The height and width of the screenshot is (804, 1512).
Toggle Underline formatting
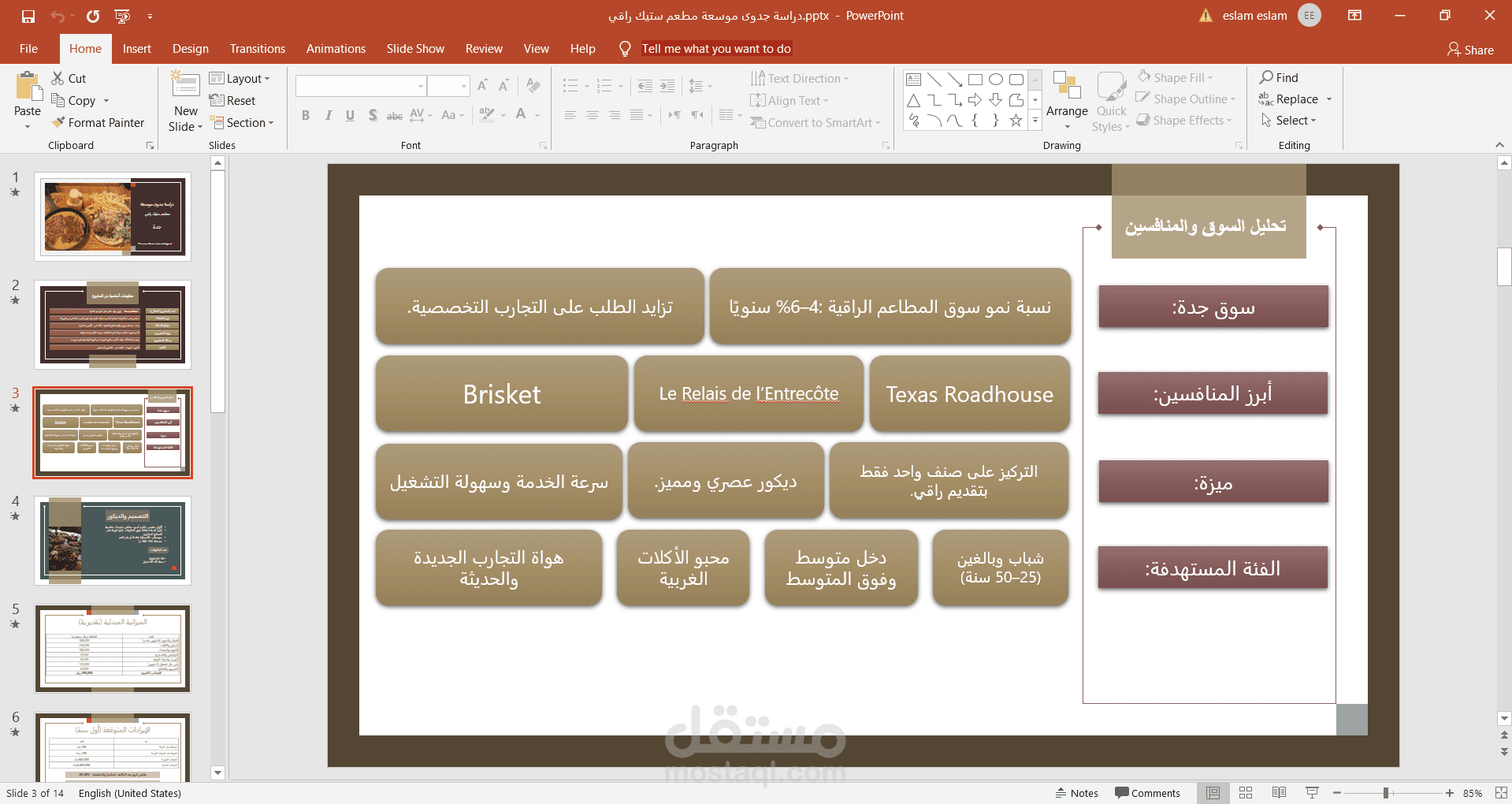[350, 115]
